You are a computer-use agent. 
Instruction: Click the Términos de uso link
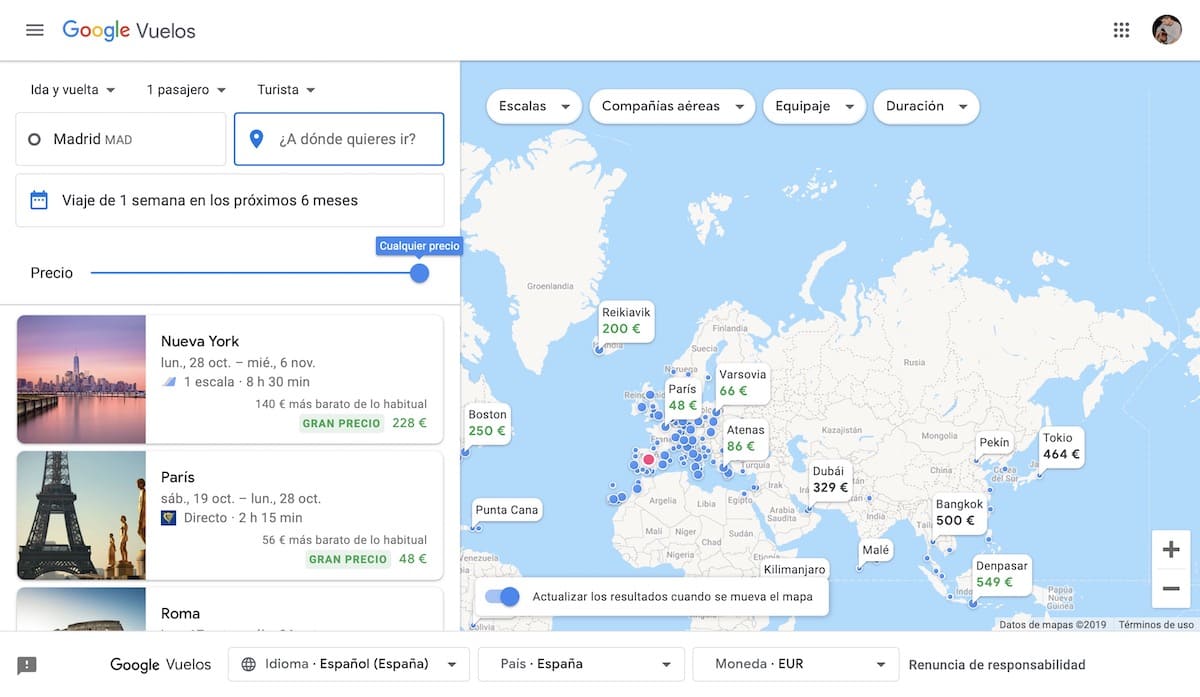coord(1156,625)
